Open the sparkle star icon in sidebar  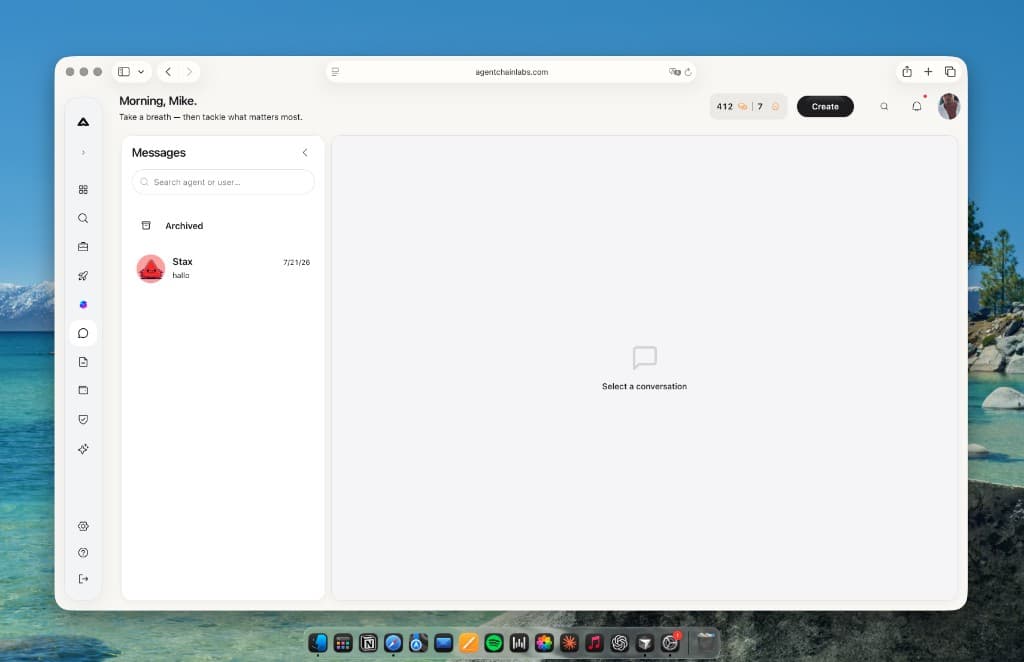pyautogui.click(x=83, y=449)
